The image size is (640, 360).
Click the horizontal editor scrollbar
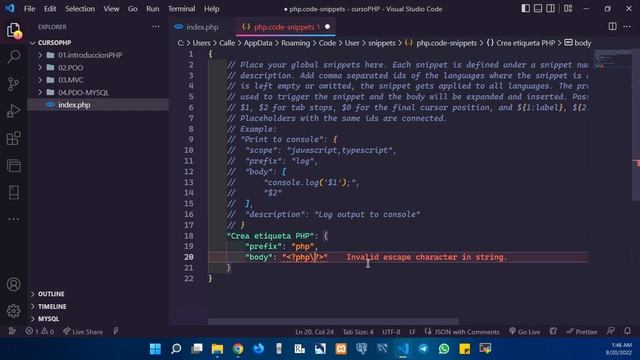(x=333, y=322)
